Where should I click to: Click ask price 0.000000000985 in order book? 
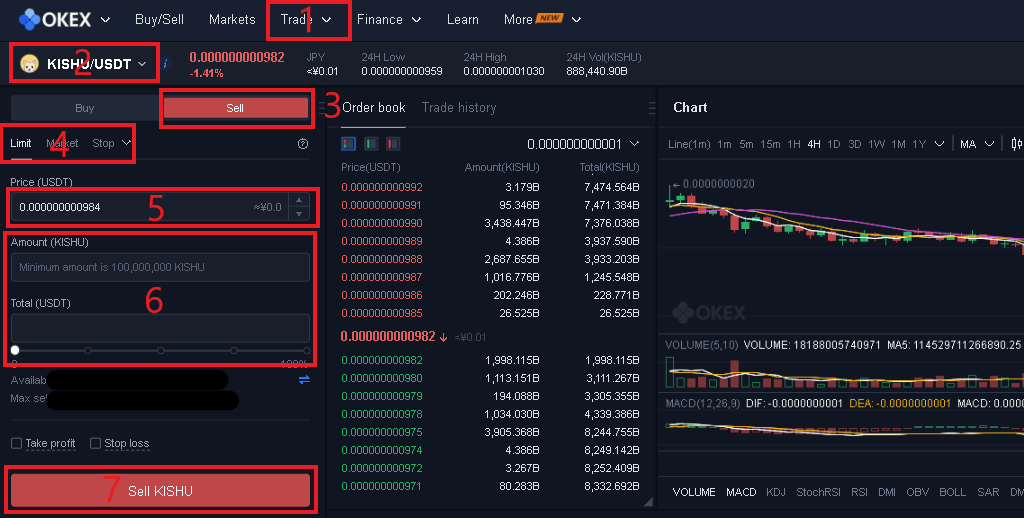point(381,314)
